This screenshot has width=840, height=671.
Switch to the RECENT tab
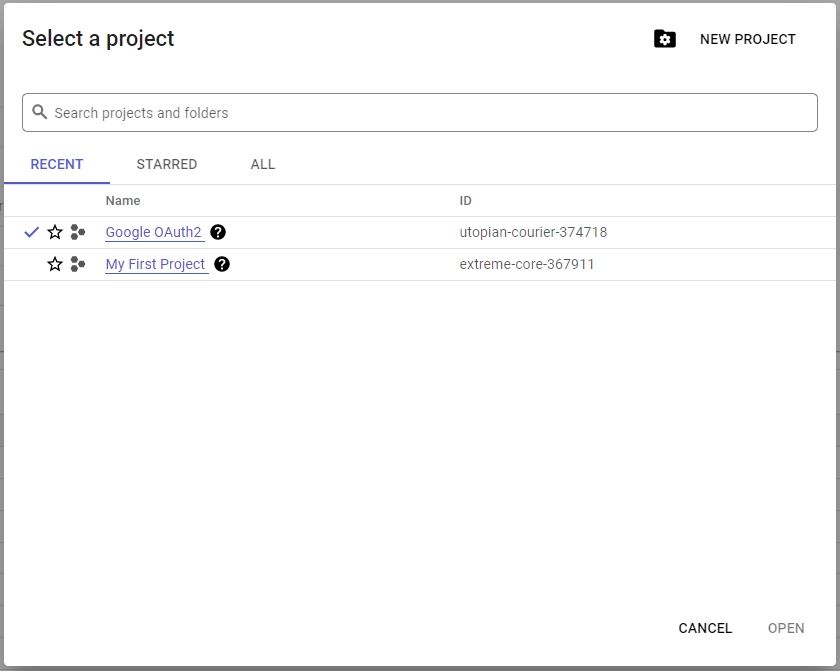(x=57, y=164)
